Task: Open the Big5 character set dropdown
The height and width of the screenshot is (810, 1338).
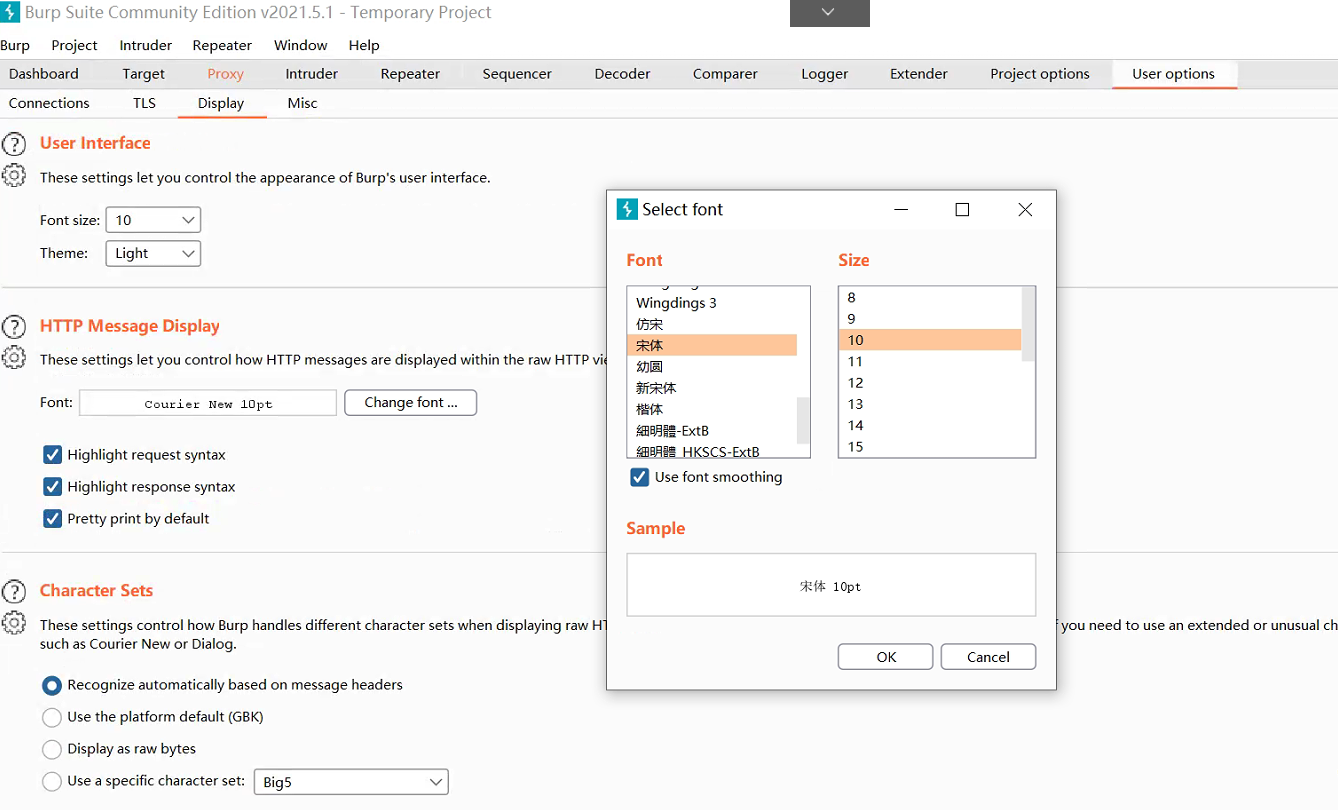Action: click(351, 782)
